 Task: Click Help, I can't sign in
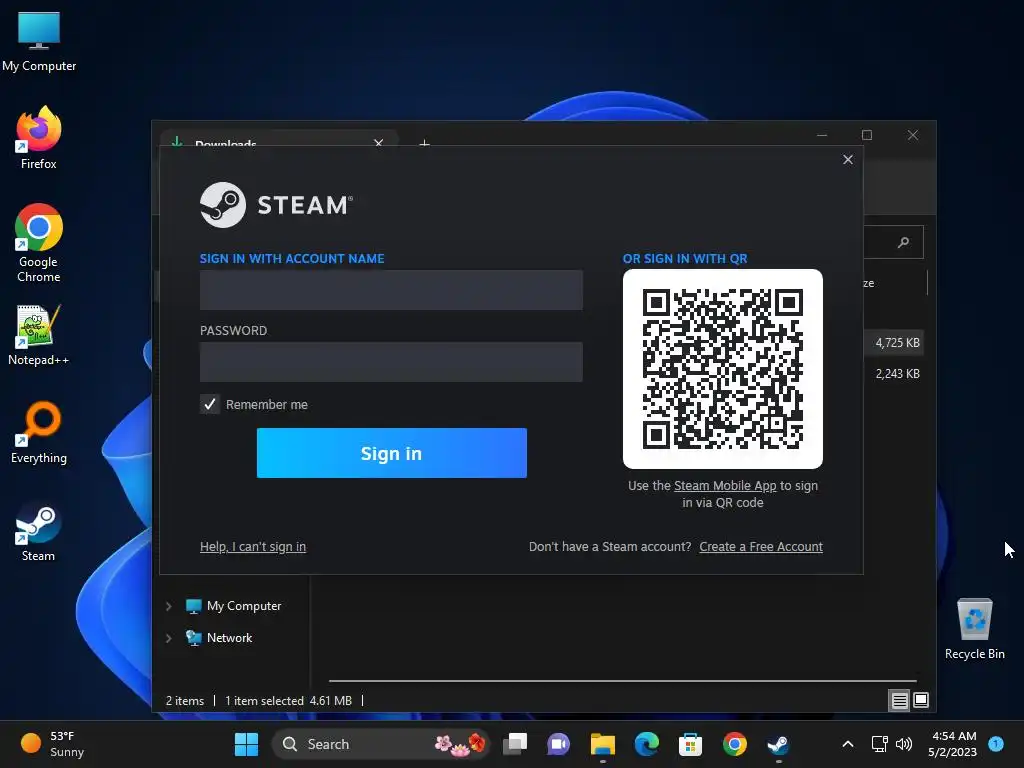[x=253, y=547]
